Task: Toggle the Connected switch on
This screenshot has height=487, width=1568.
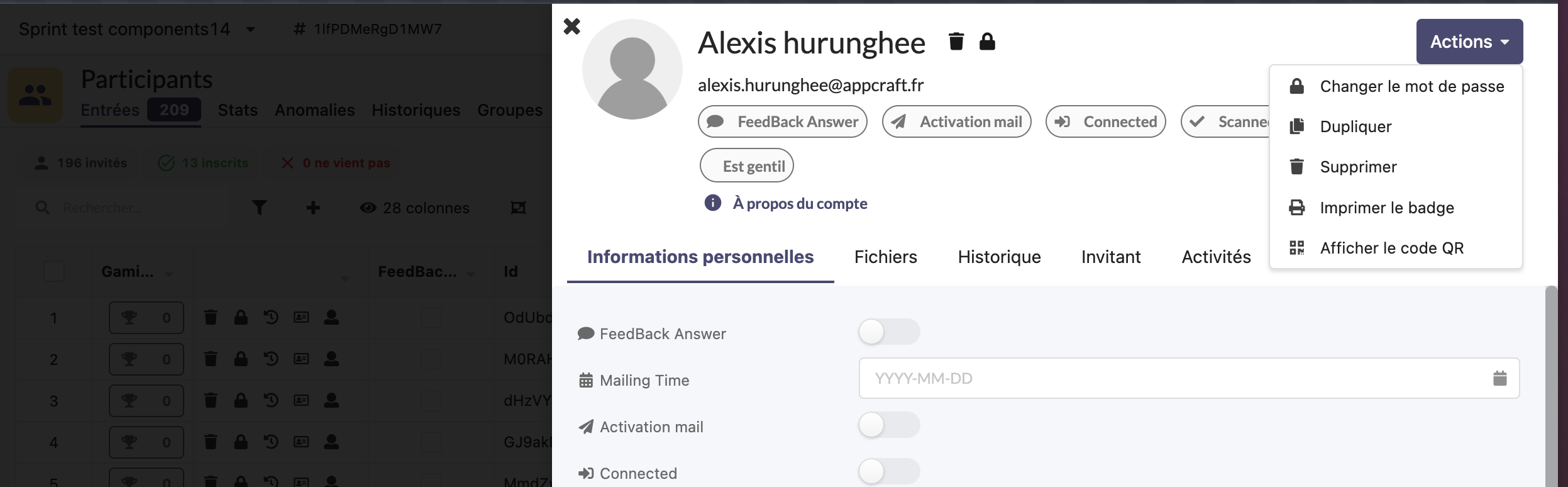Action: coord(888,471)
